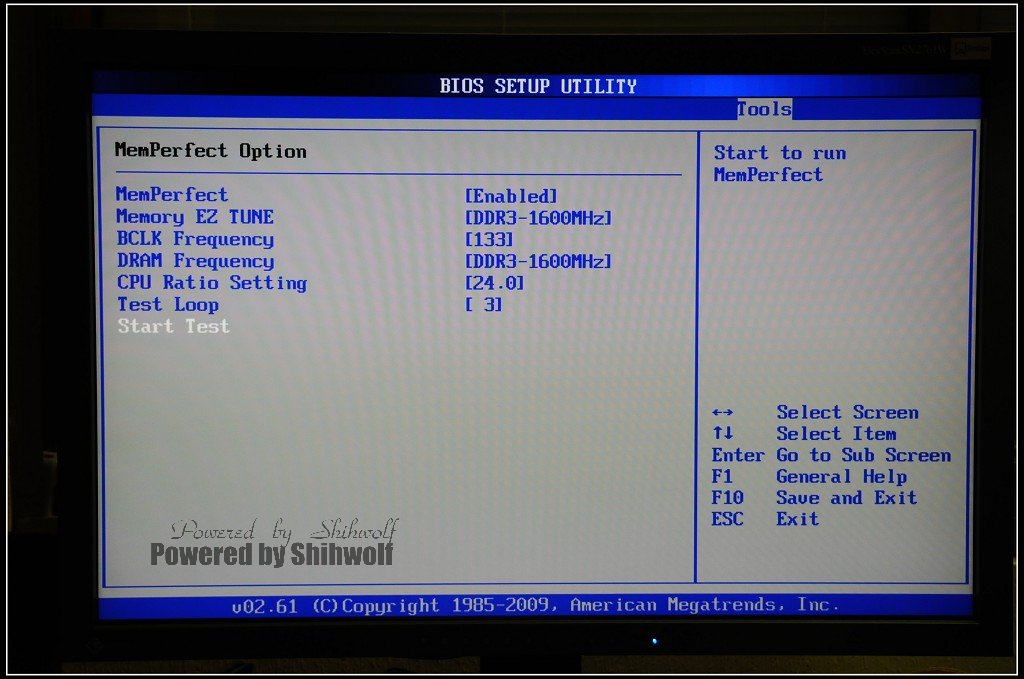
Task: Click the ESC Exit hint
Action: point(765,519)
